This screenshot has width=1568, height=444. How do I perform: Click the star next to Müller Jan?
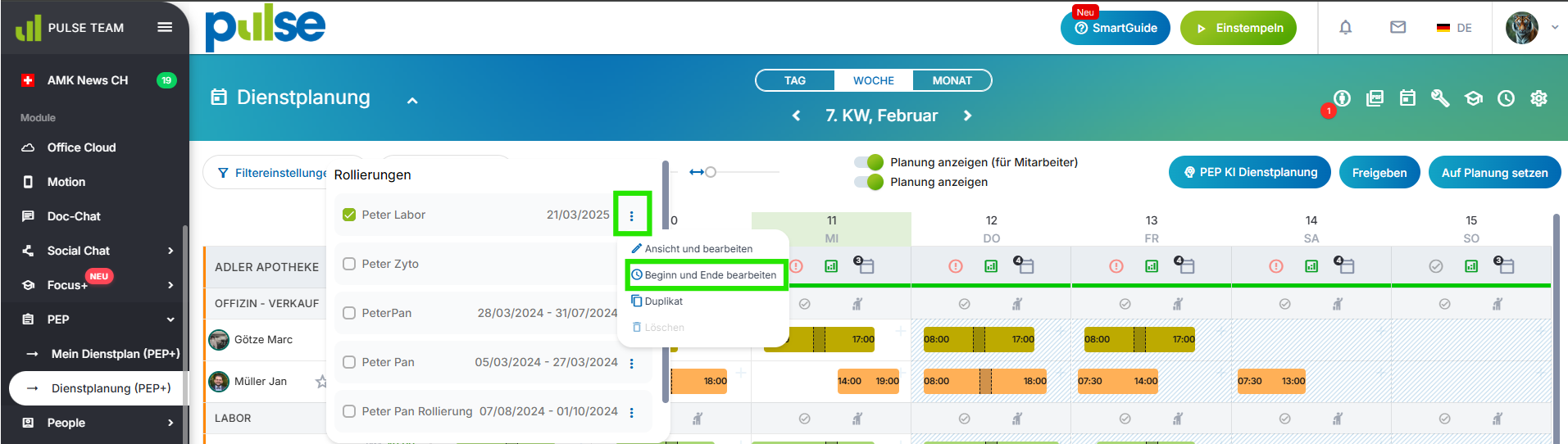tap(321, 381)
